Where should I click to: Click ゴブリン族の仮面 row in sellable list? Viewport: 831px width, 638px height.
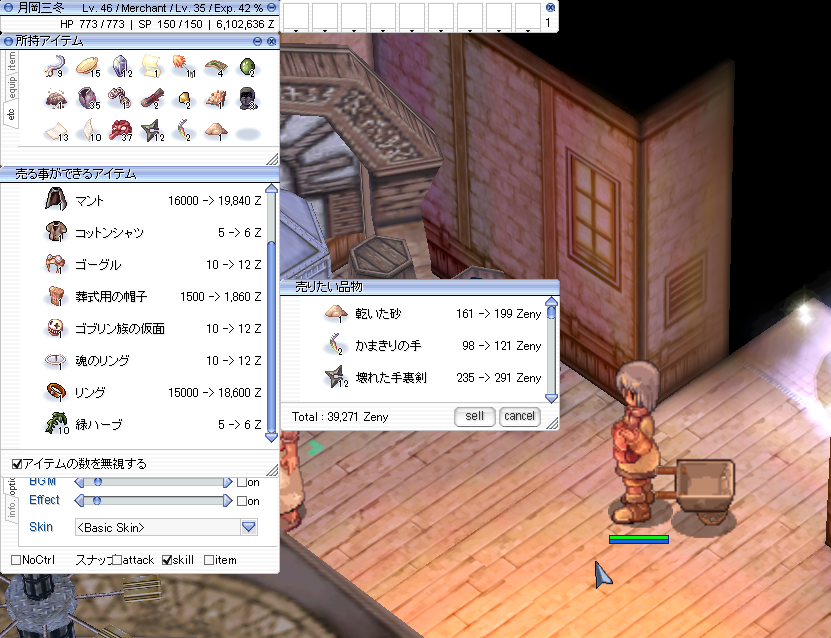[153, 329]
